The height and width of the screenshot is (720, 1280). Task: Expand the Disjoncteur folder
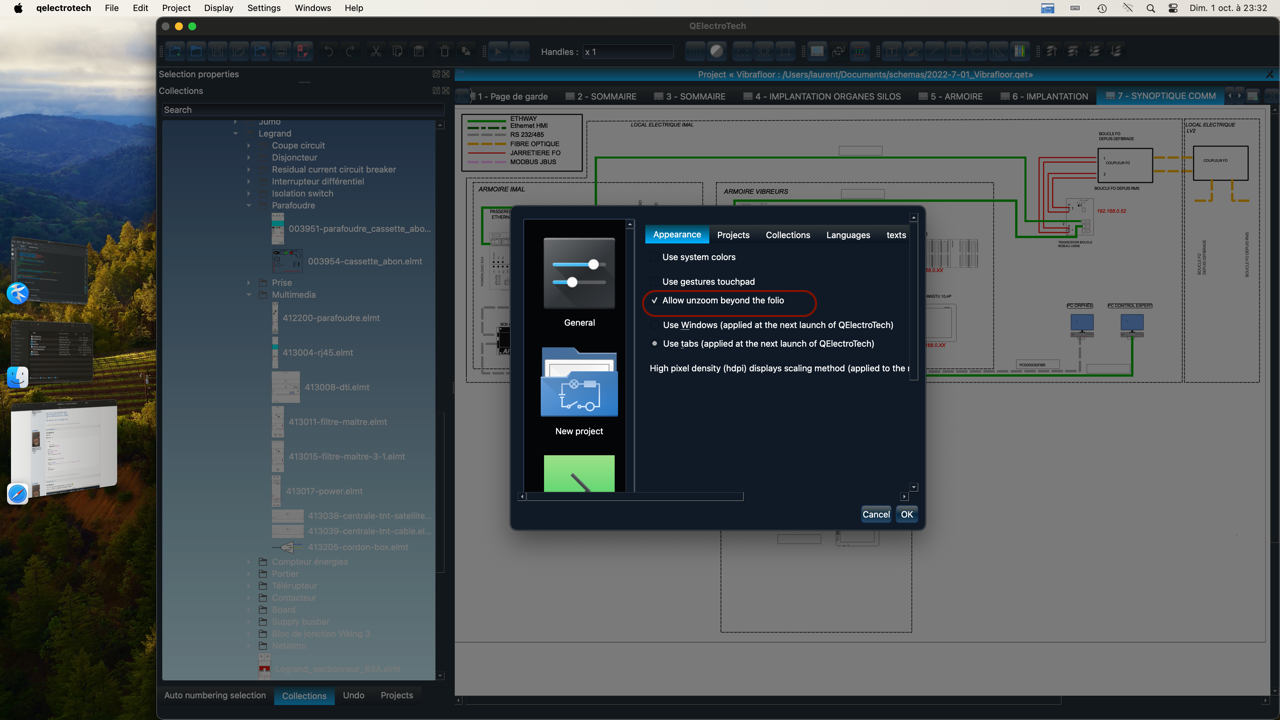[249, 158]
